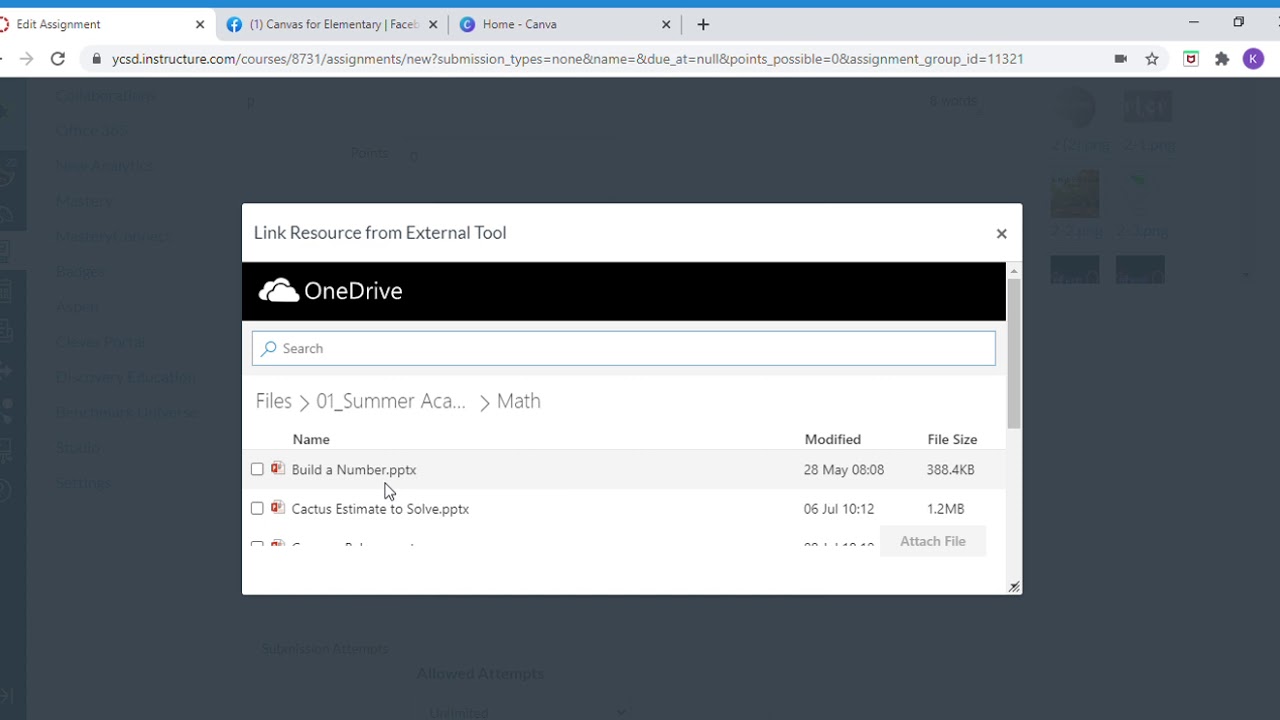Click the address bar URL
Screen dimensions: 1280x720
(567, 59)
